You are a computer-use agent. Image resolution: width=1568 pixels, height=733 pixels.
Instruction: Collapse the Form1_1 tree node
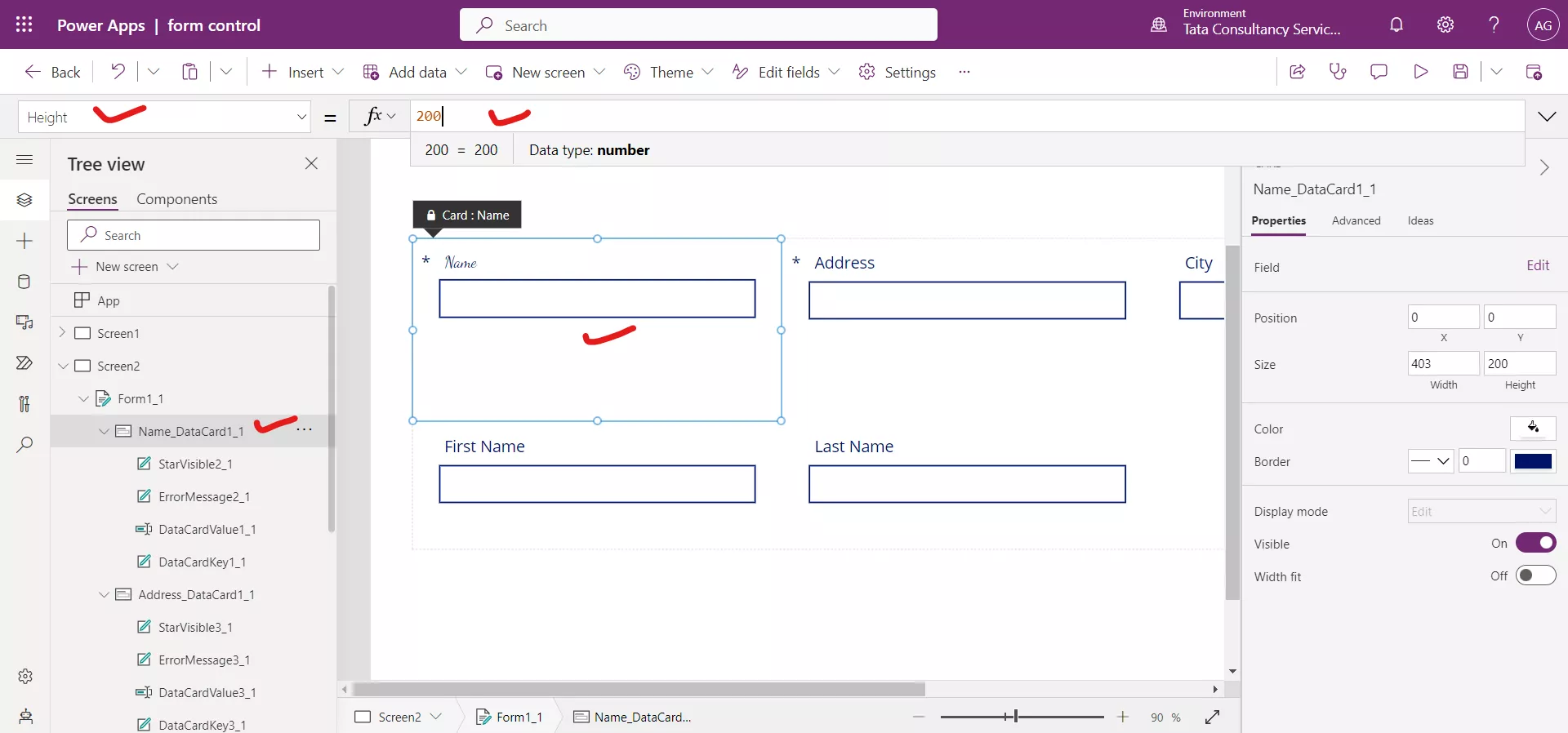tap(83, 398)
